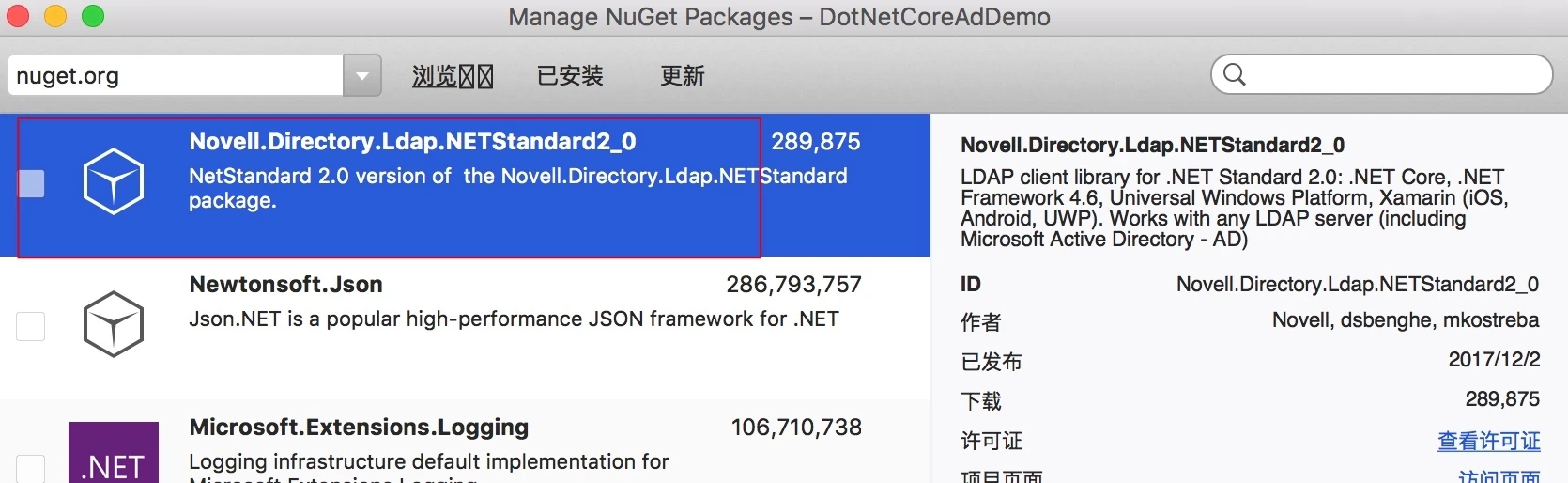
Task: Toggle checkbox for Microsoft.Extensions.Logging package
Action: coord(31,469)
